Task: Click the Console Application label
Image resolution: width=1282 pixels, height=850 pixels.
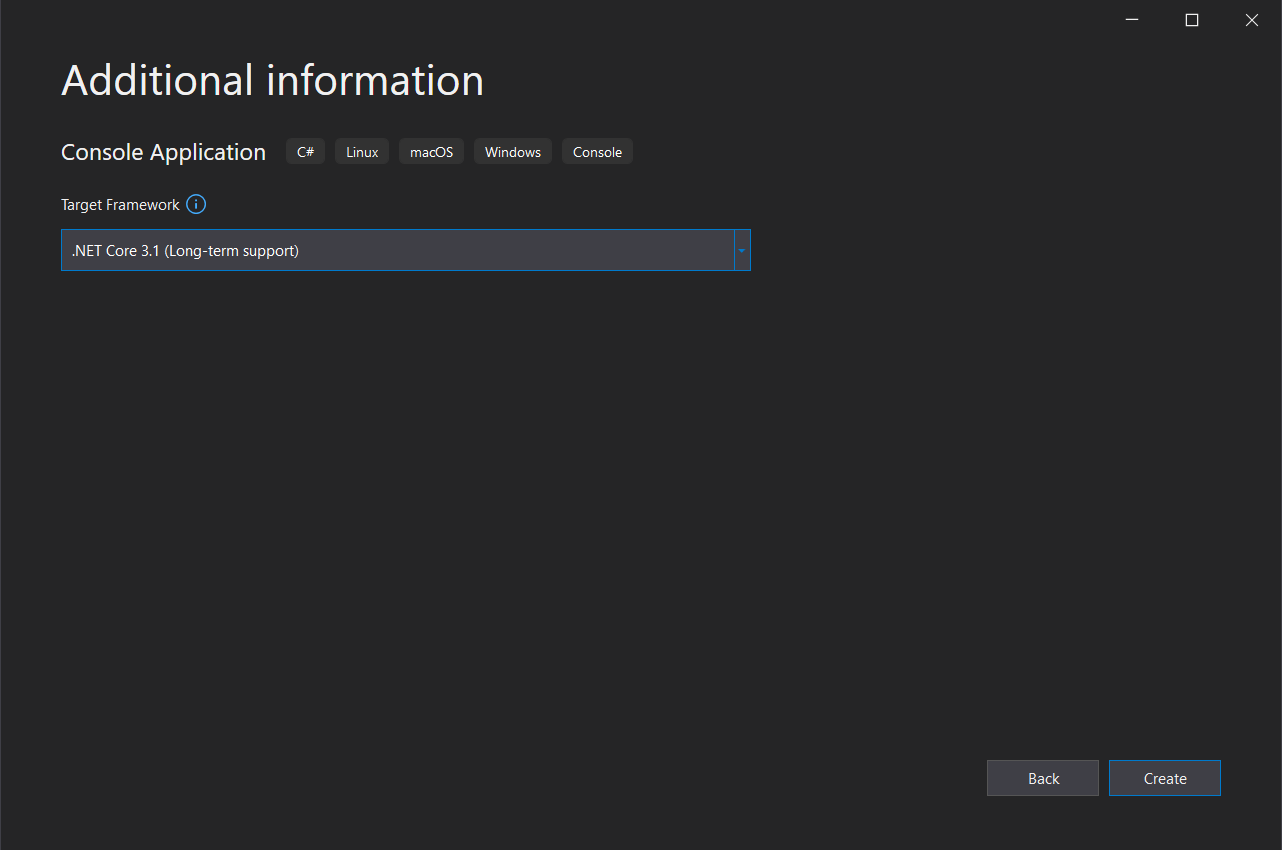Action: (163, 151)
